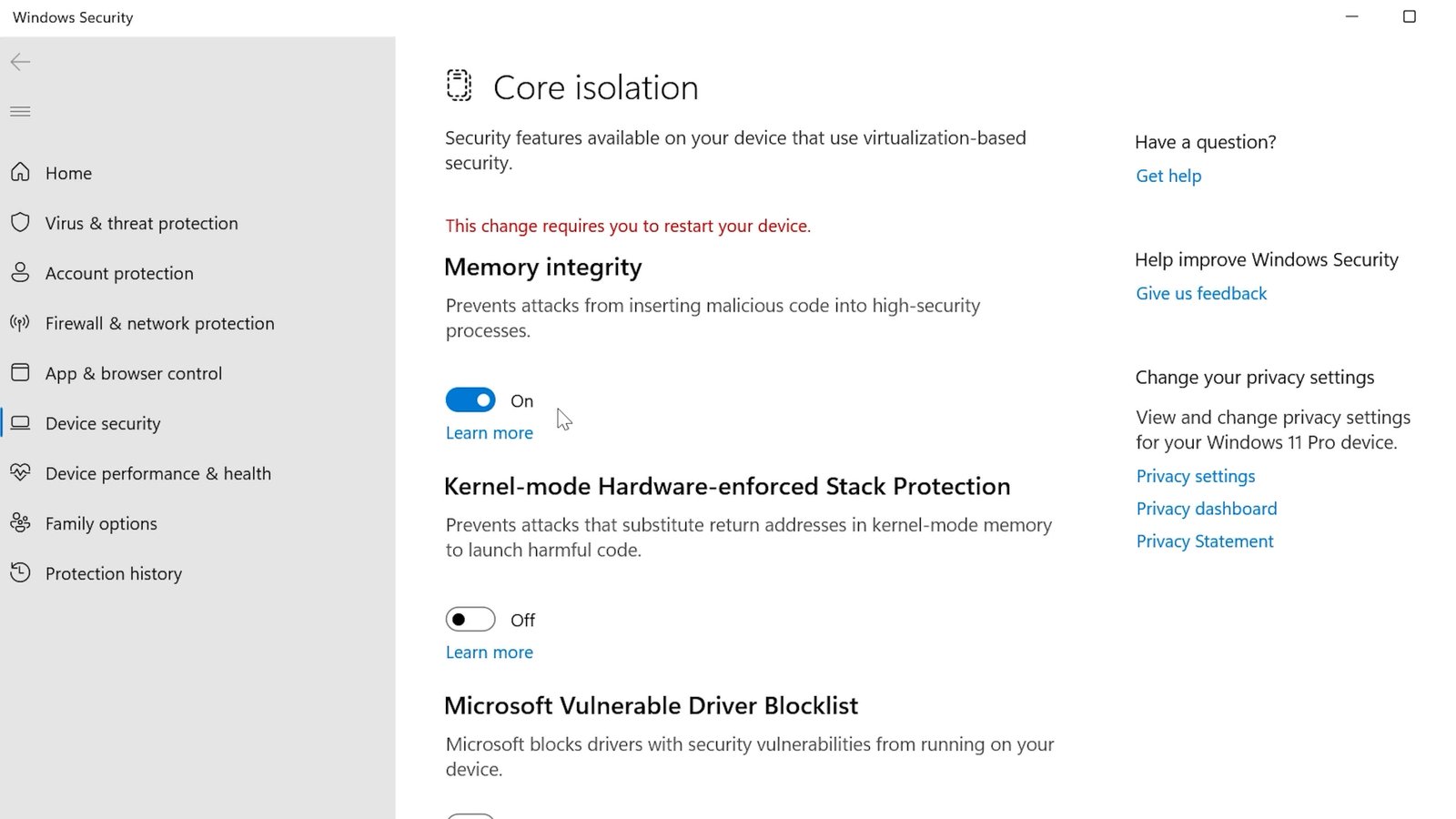Click the back arrow to previous page

20,62
